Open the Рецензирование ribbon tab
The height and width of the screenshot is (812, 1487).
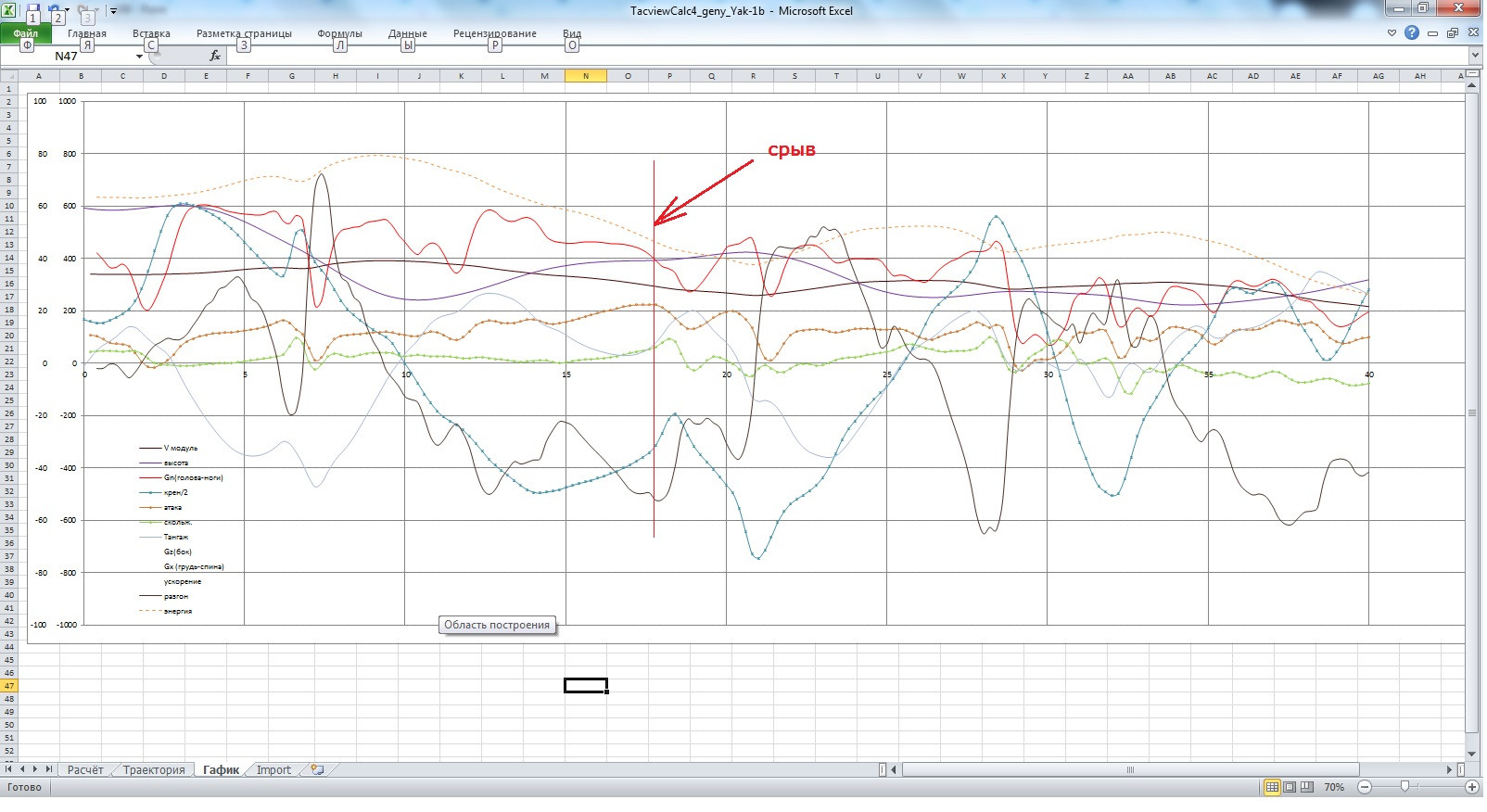click(x=495, y=33)
